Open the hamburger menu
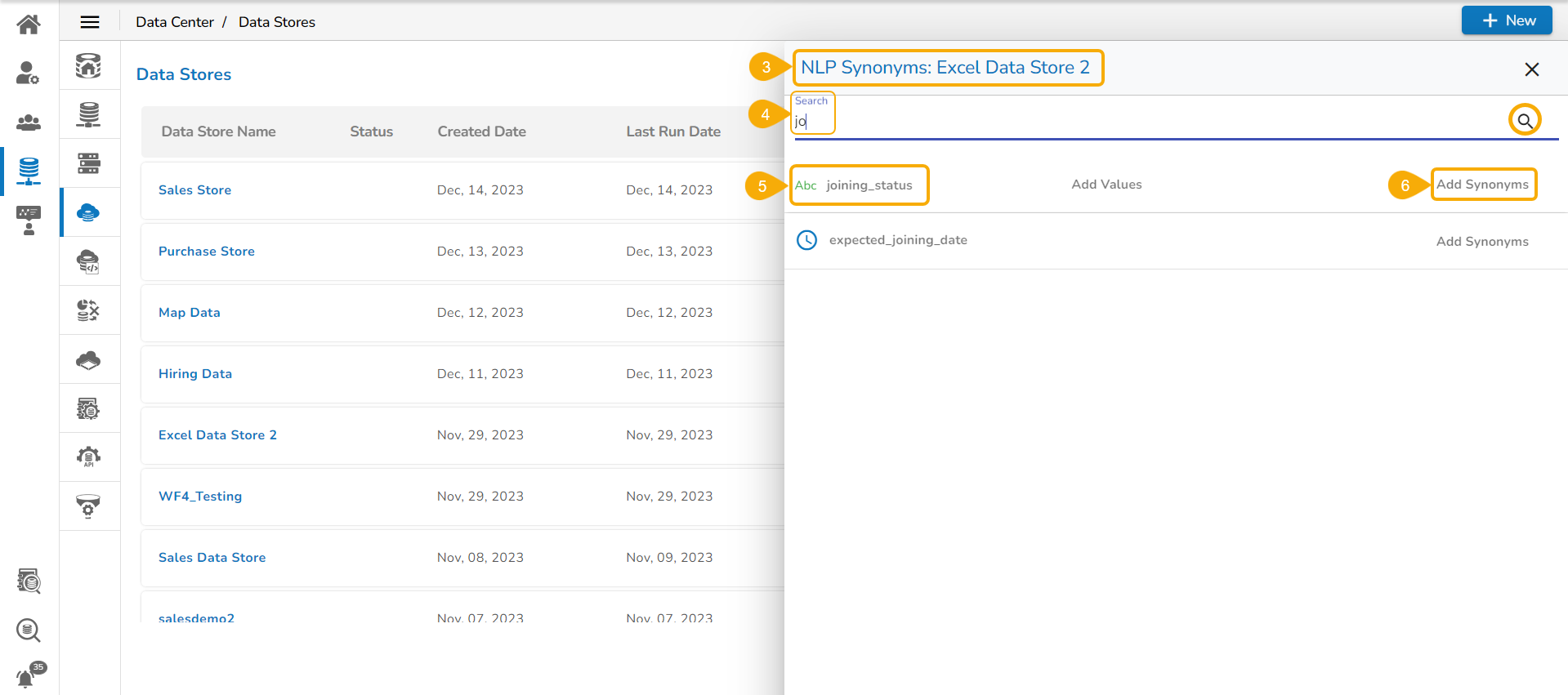 pos(90,22)
